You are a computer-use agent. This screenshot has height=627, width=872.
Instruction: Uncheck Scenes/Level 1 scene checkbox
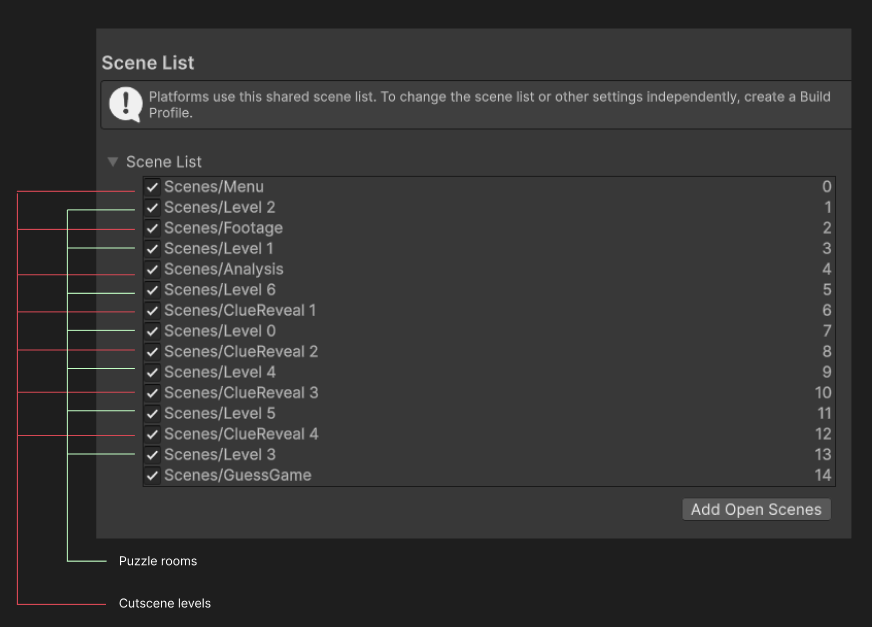152,249
